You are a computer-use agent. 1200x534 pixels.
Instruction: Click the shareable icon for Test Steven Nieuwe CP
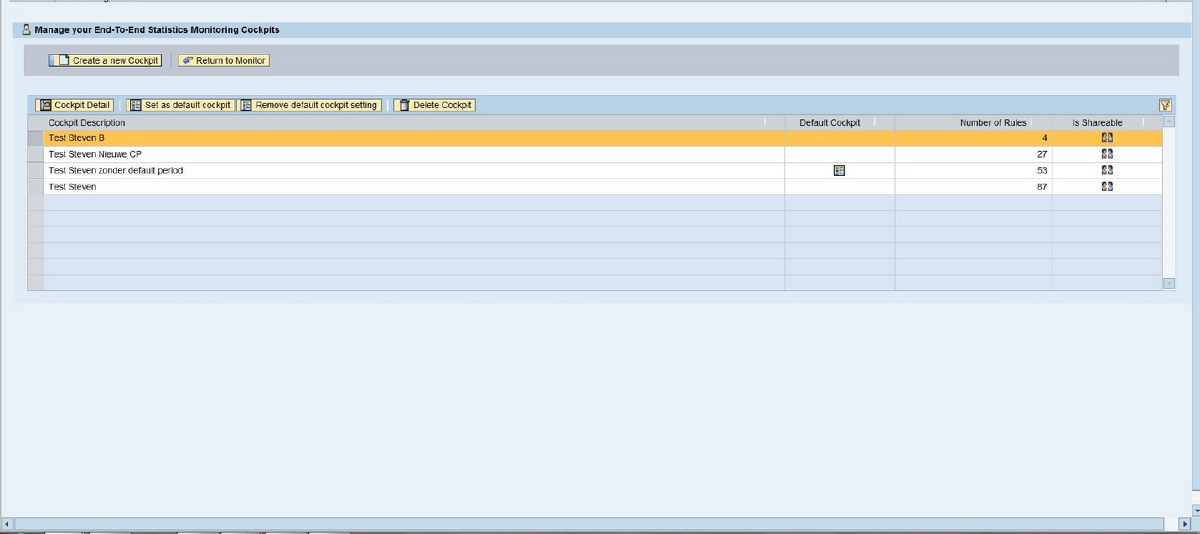click(1107, 154)
